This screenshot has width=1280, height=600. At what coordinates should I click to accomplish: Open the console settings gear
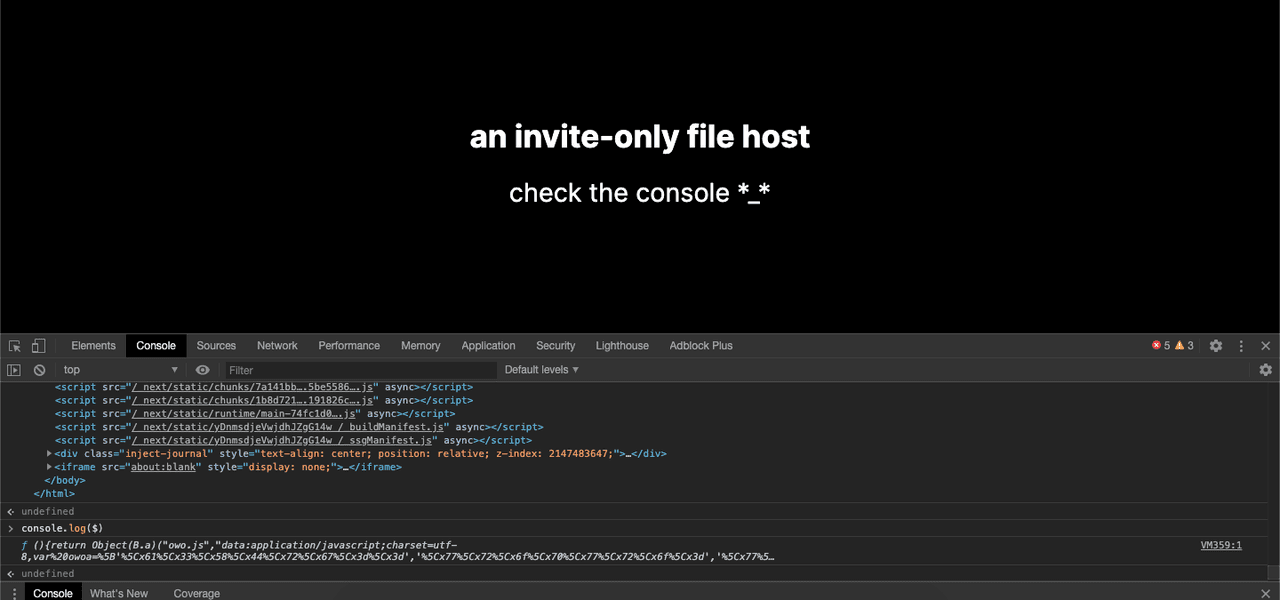coord(1265,370)
